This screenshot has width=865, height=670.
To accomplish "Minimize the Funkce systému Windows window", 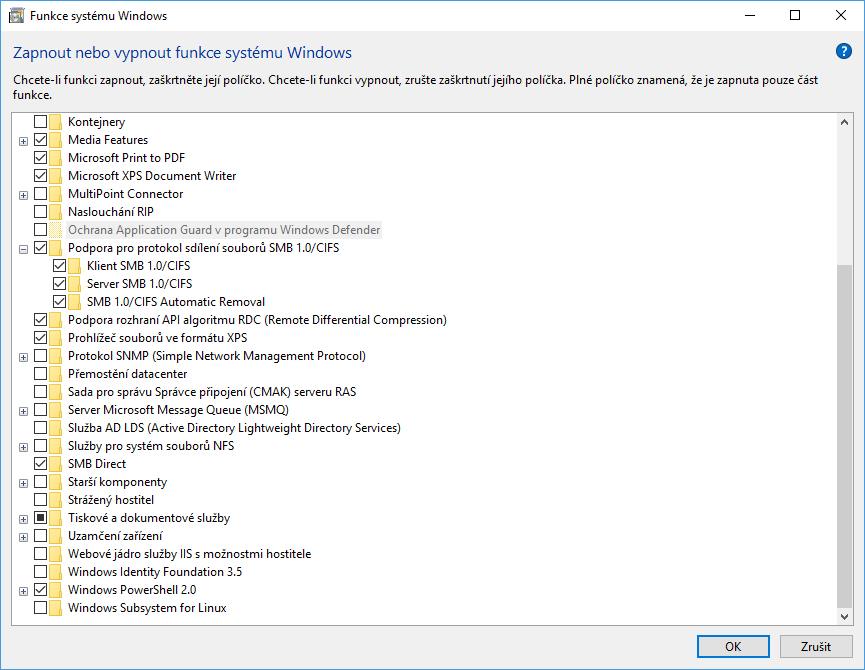I will (x=750, y=15).
